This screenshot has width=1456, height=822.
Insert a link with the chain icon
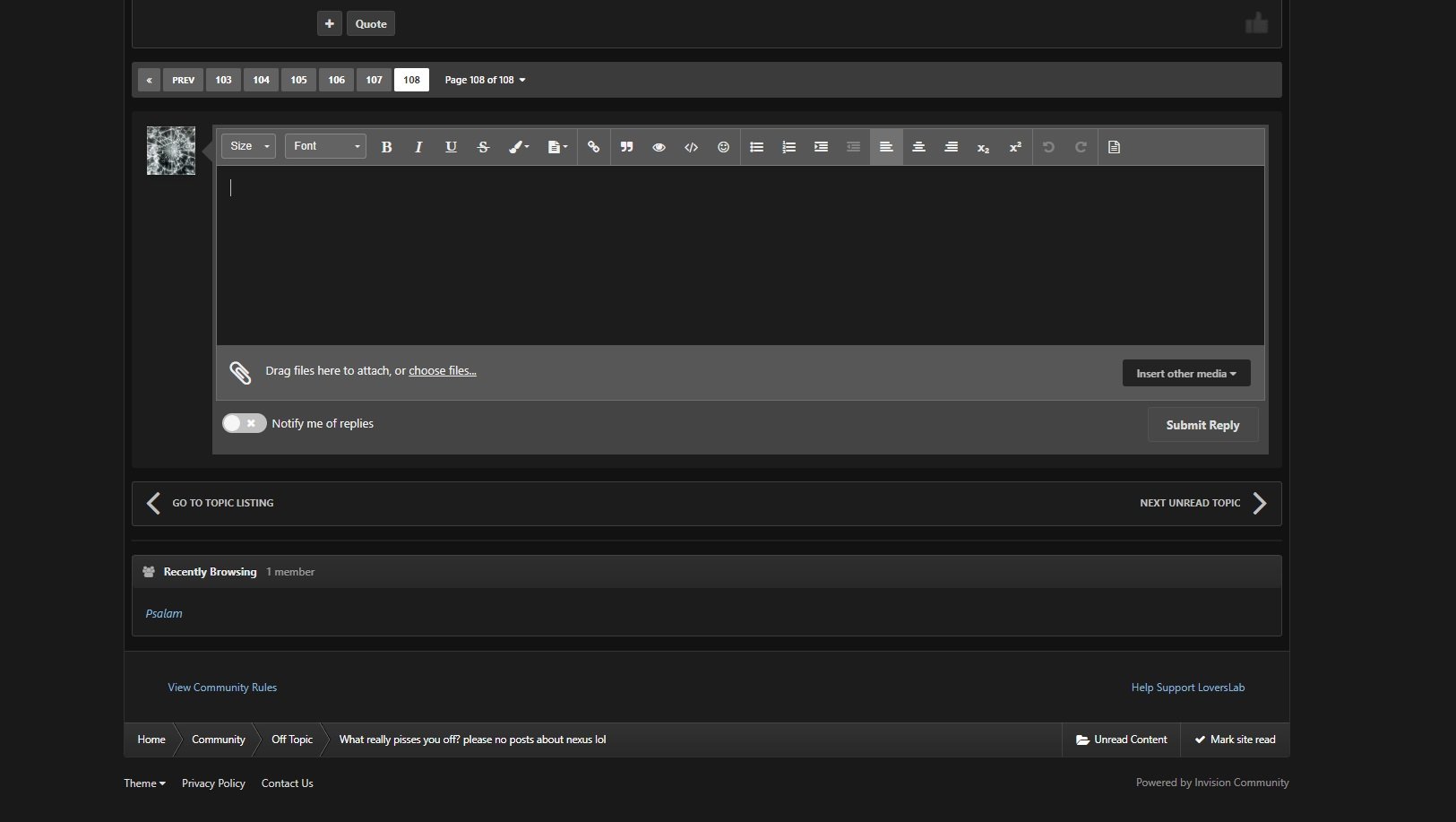click(x=593, y=147)
